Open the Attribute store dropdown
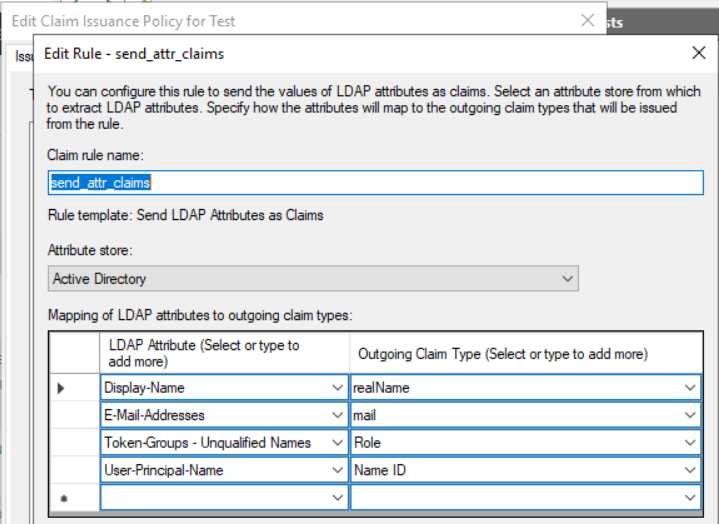Viewport: 719px width, 524px height. pos(568,279)
